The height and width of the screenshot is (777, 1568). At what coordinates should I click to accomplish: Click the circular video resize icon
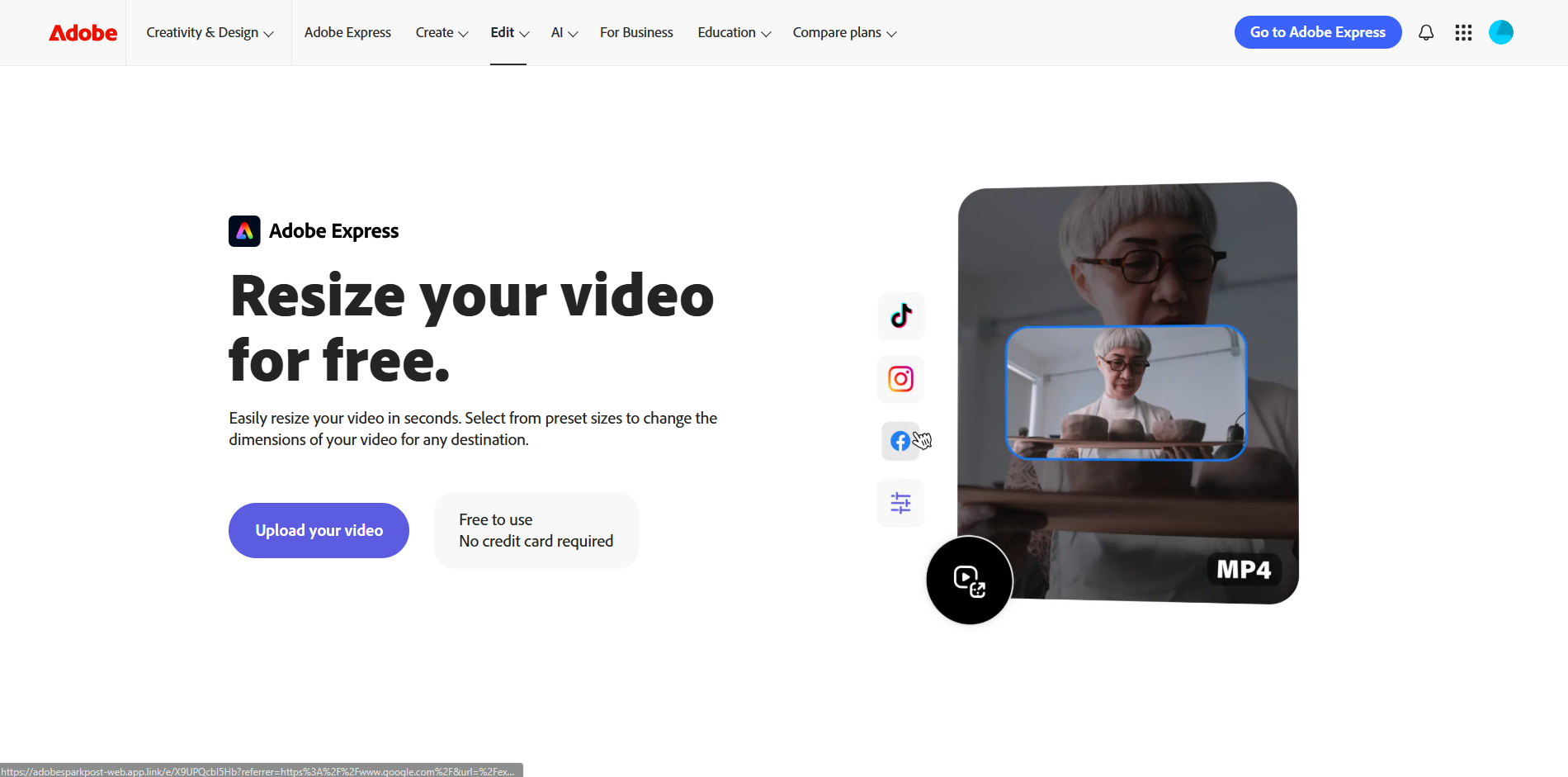969,580
